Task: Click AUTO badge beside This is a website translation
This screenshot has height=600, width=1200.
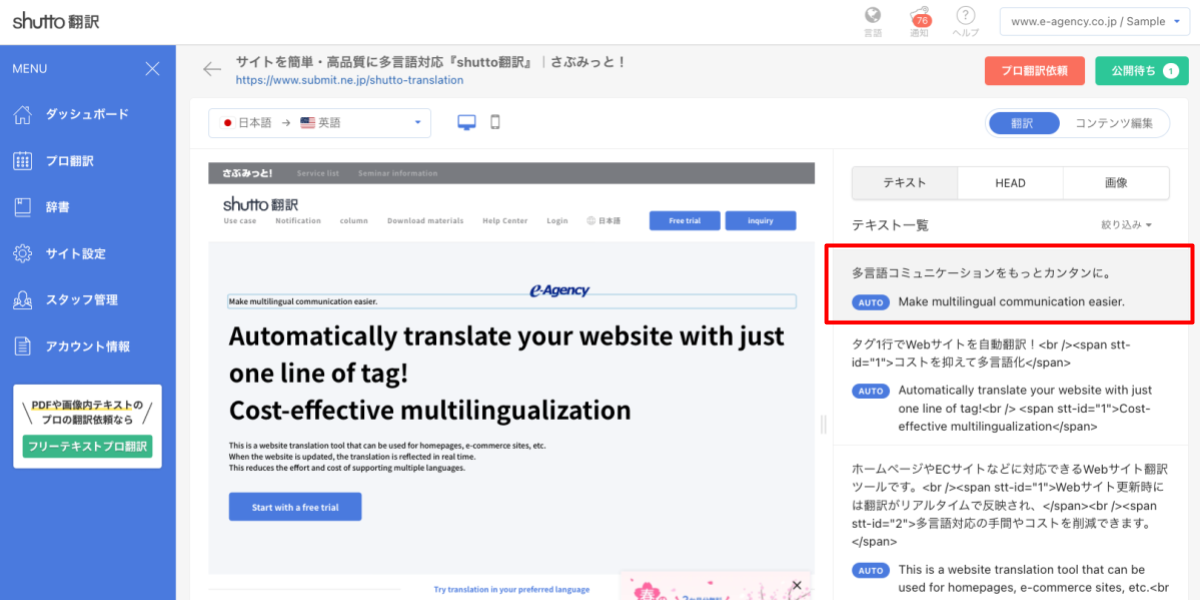Action: point(870,571)
